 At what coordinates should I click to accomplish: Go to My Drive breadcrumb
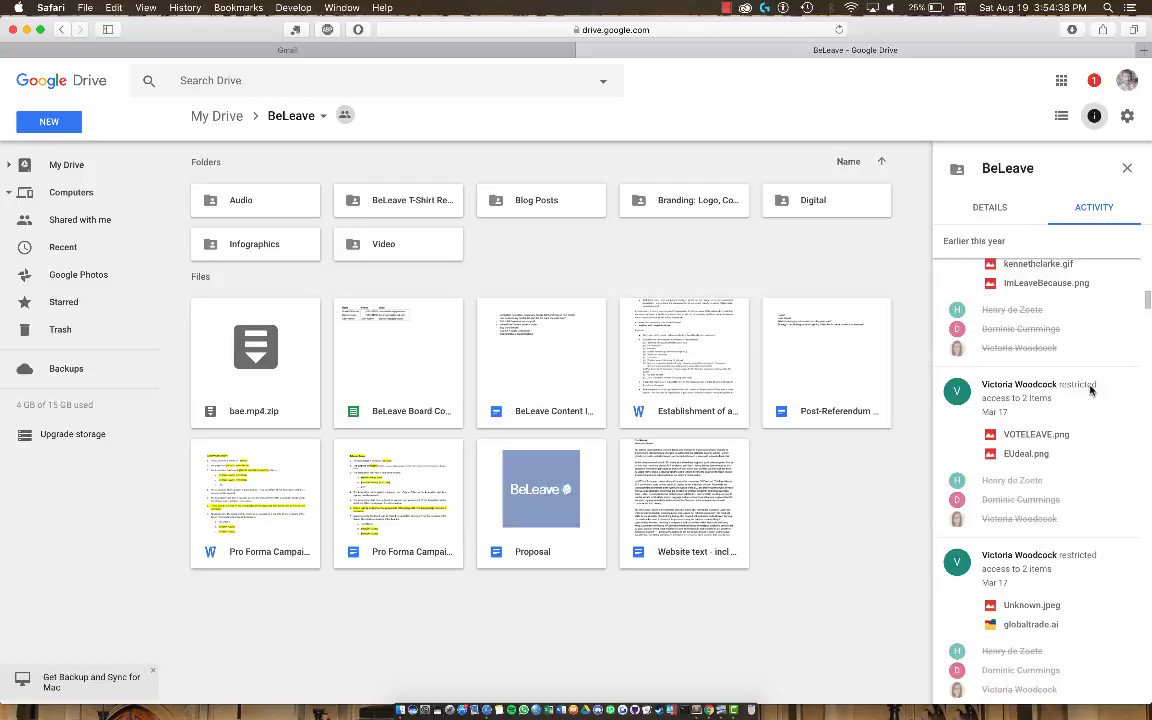(217, 116)
